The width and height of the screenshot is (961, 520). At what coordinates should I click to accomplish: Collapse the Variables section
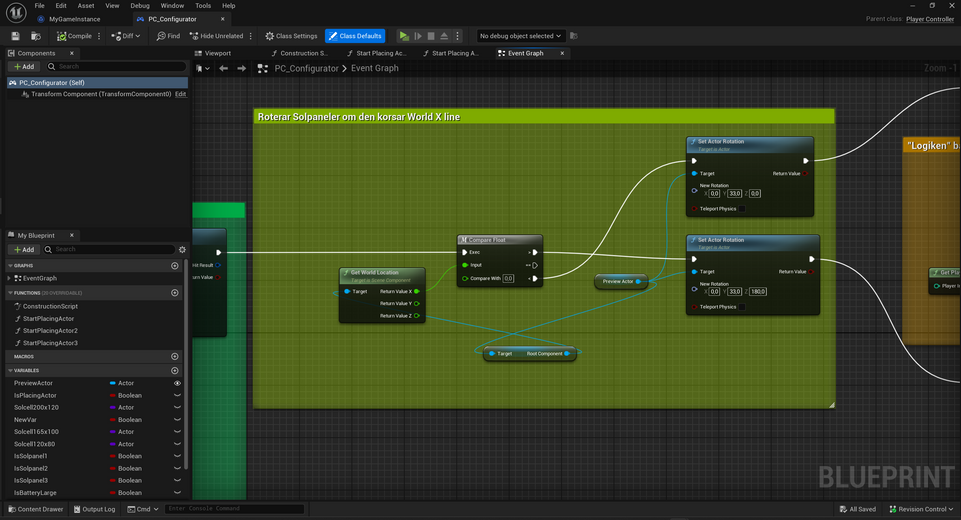click(10, 370)
